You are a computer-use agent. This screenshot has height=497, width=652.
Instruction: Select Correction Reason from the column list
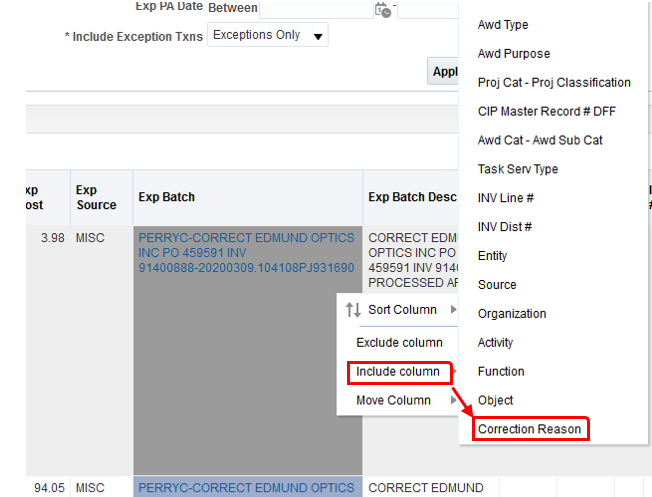(529, 429)
